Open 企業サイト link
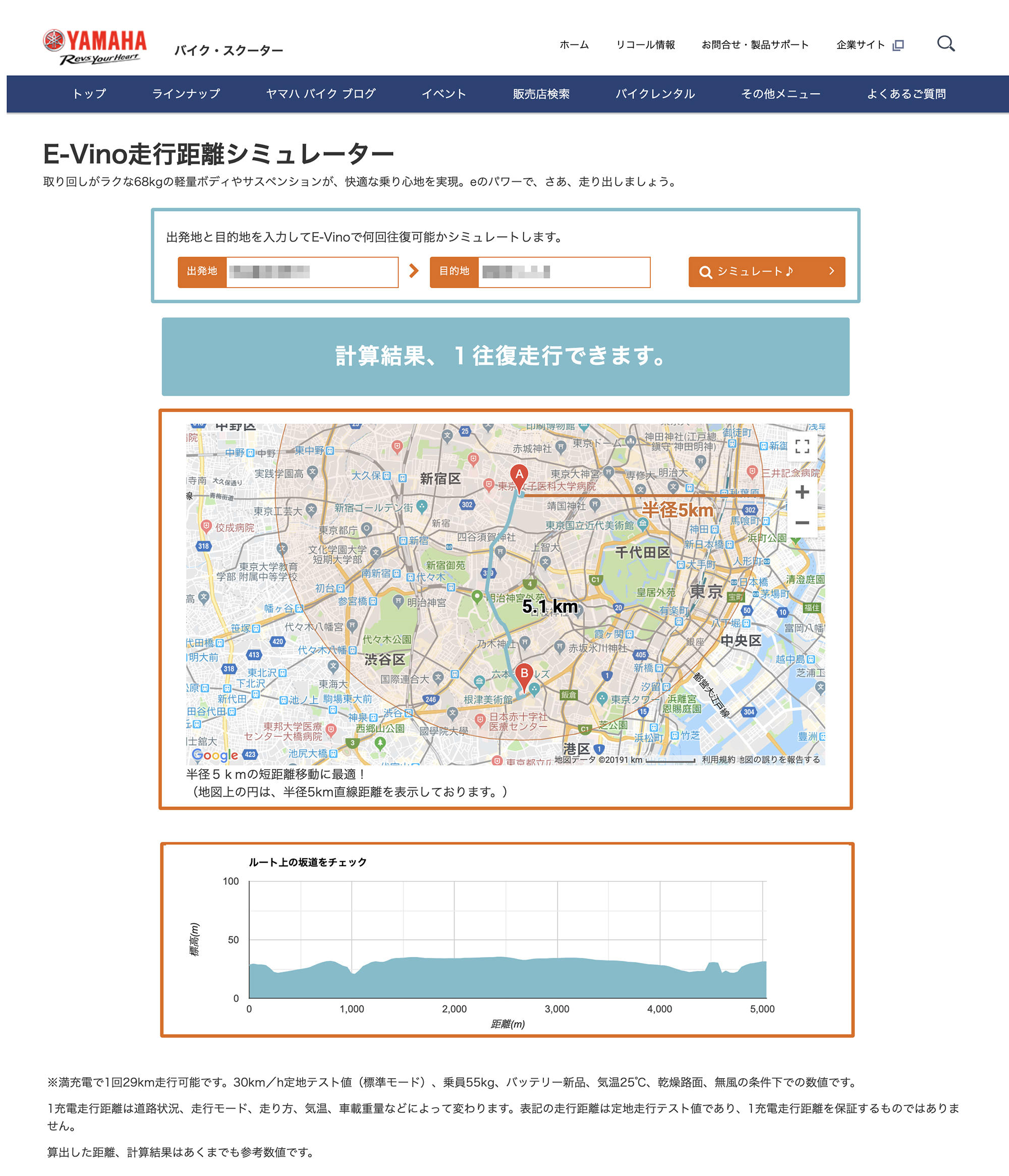The width and height of the screenshot is (1009, 1176). pyautogui.click(x=860, y=45)
